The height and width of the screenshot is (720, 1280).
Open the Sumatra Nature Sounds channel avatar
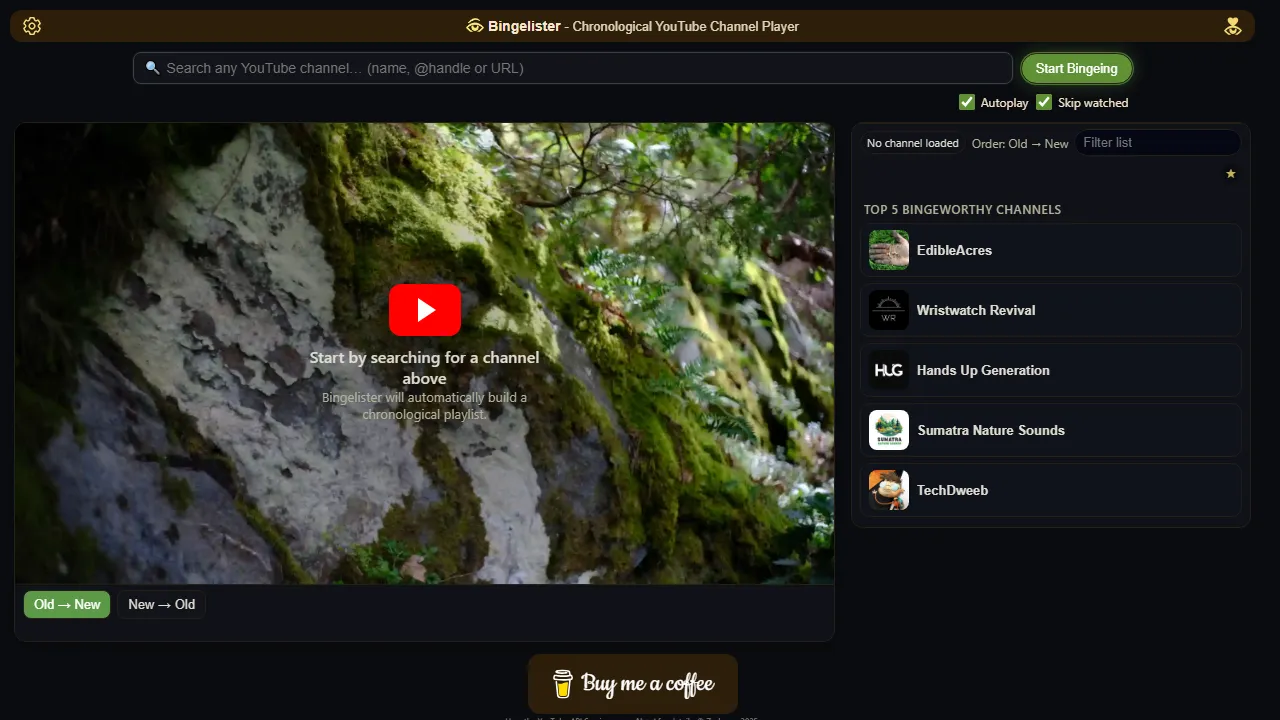[888, 430]
